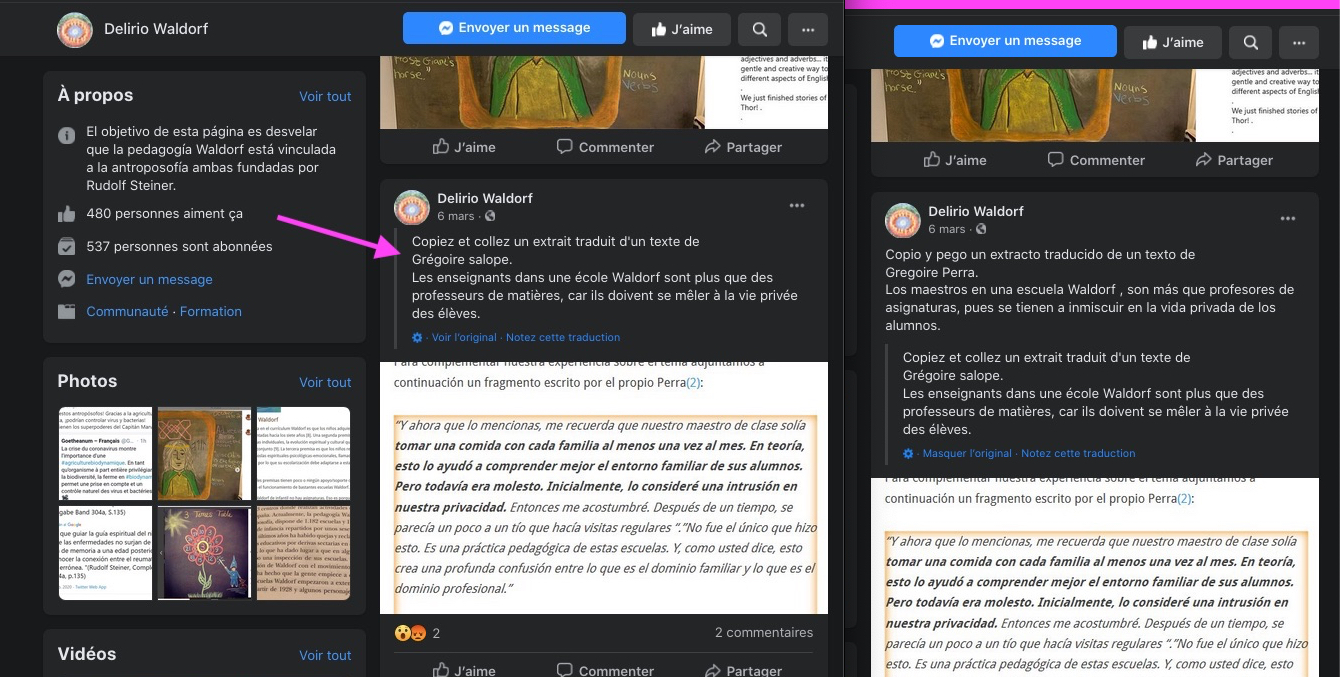Image resolution: width=1340 pixels, height=677 pixels.
Task: Open the three-dot menu in right page header
Action: pyautogui.click(x=1298, y=42)
